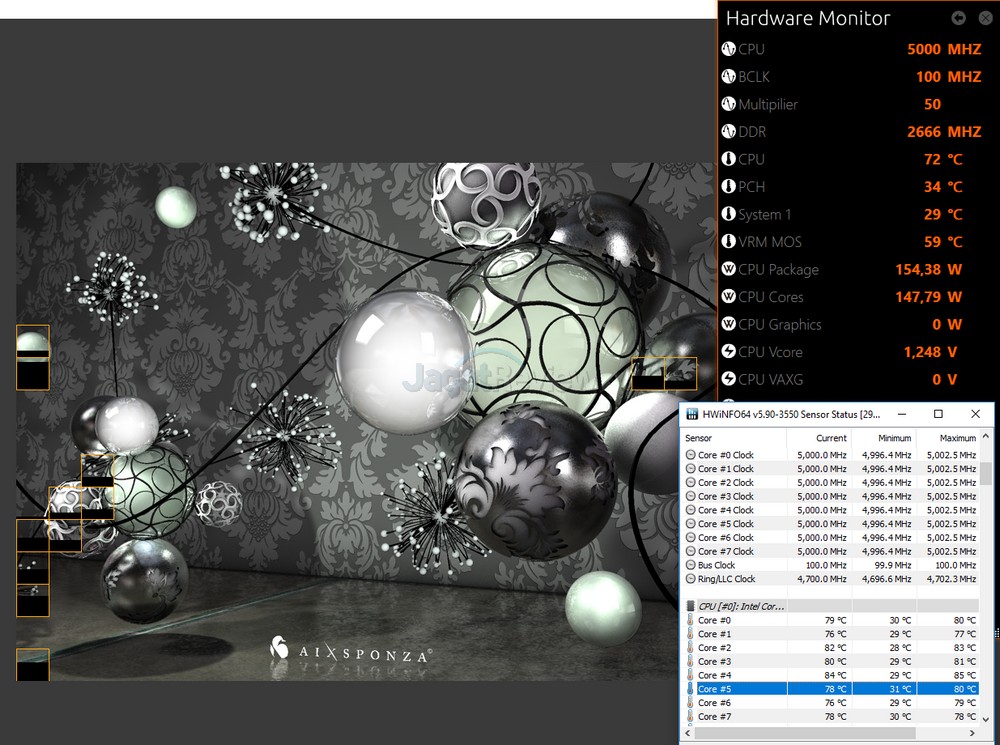The height and width of the screenshot is (745, 1000).
Task: Maximize the HWiNFO64 Sensor Status window
Action: coord(938,414)
